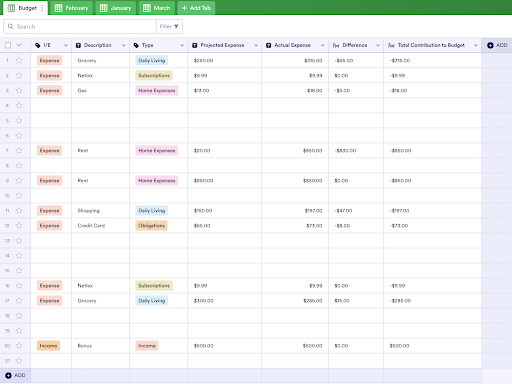Image resolution: width=512 pixels, height=384 pixels.
Task: Open the Total Contribution to Budget column dropdown
Action: pyautogui.click(x=476, y=45)
